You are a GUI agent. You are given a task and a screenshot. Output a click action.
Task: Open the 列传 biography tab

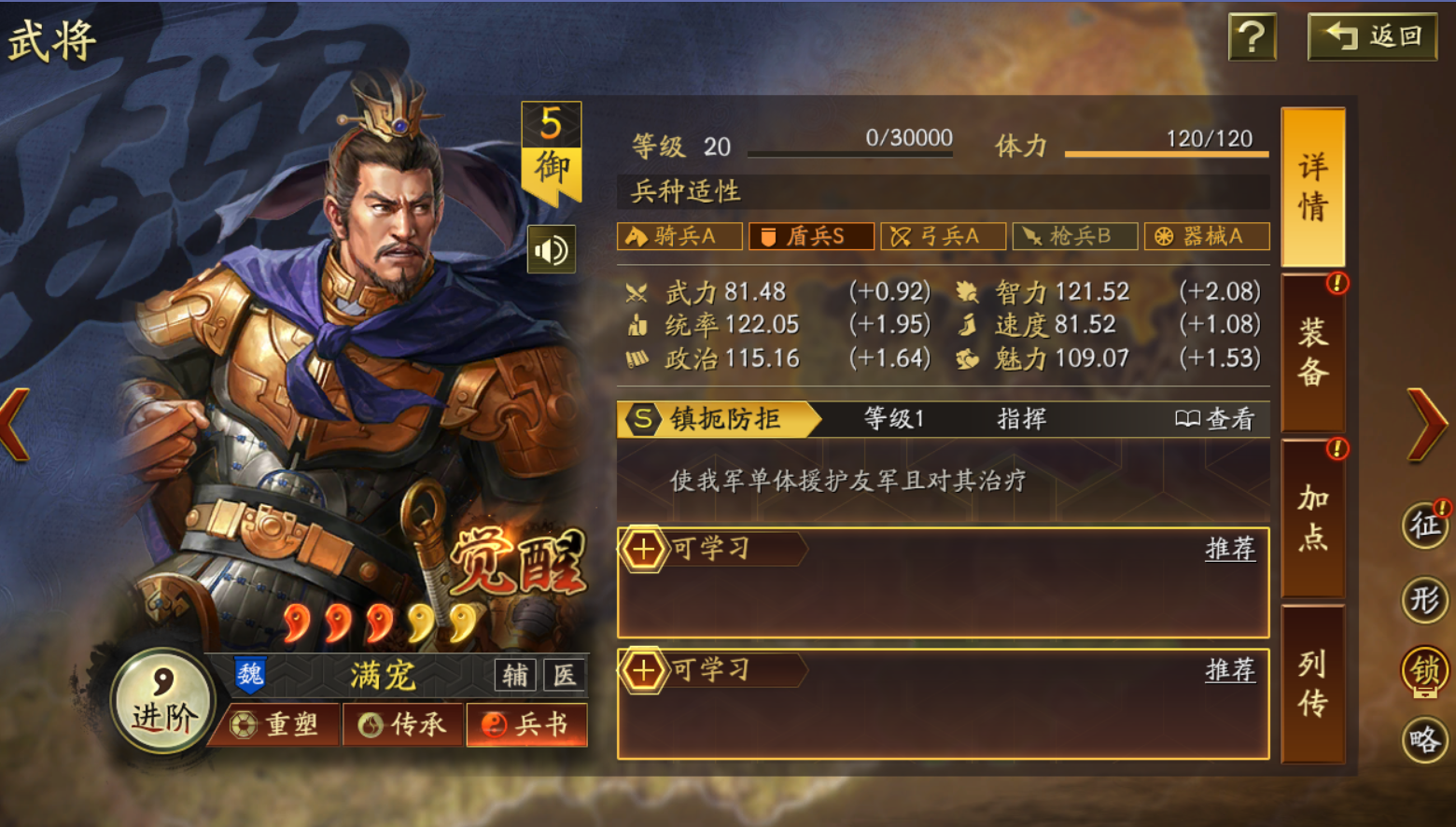point(1313,684)
